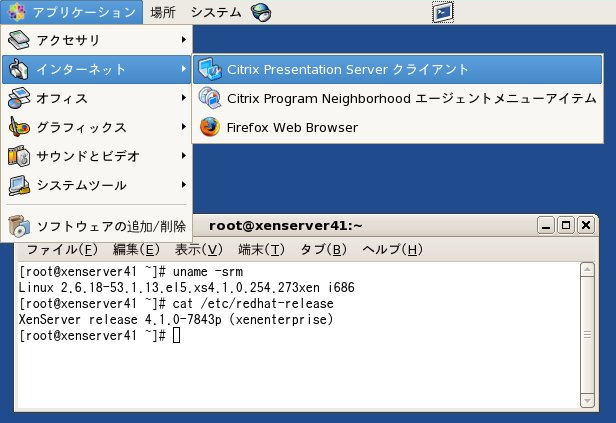
Task: Click the Add/Remove Software package icon
Action: click(18, 226)
